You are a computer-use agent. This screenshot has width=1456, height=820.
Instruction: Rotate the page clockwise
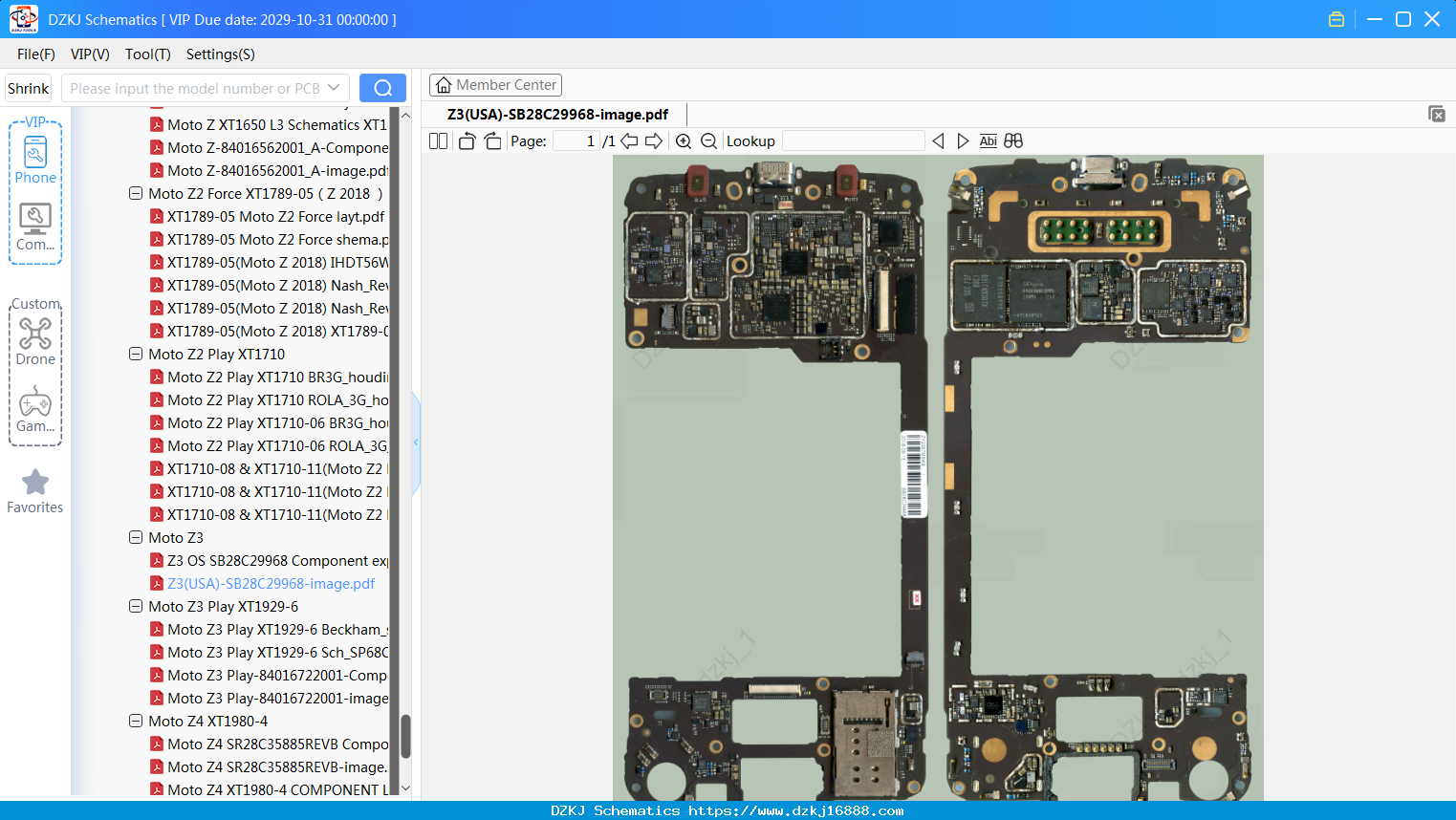coord(492,141)
